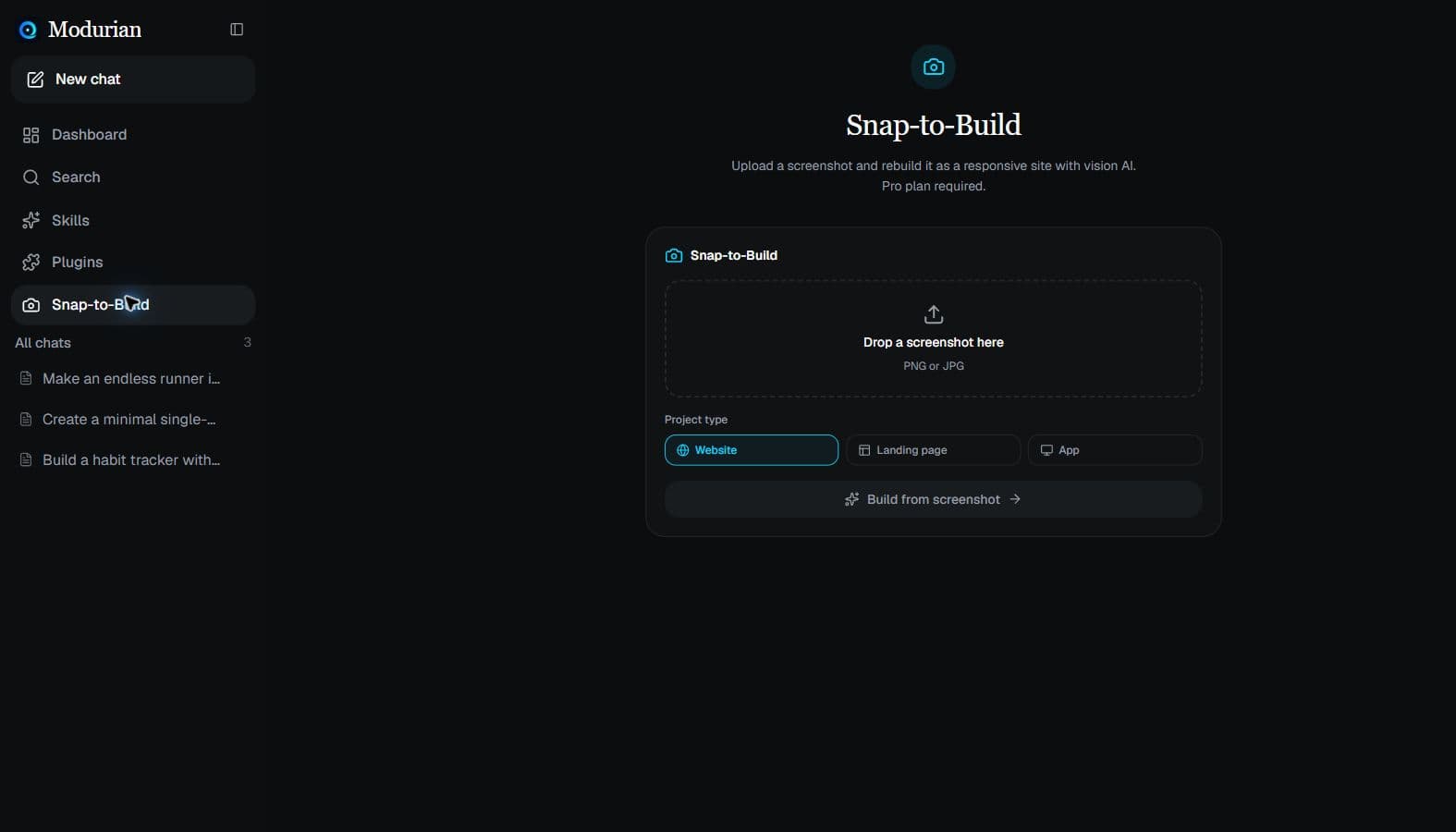The image size is (1456, 832).
Task: Click the All chats heading
Action: [x=43, y=343]
